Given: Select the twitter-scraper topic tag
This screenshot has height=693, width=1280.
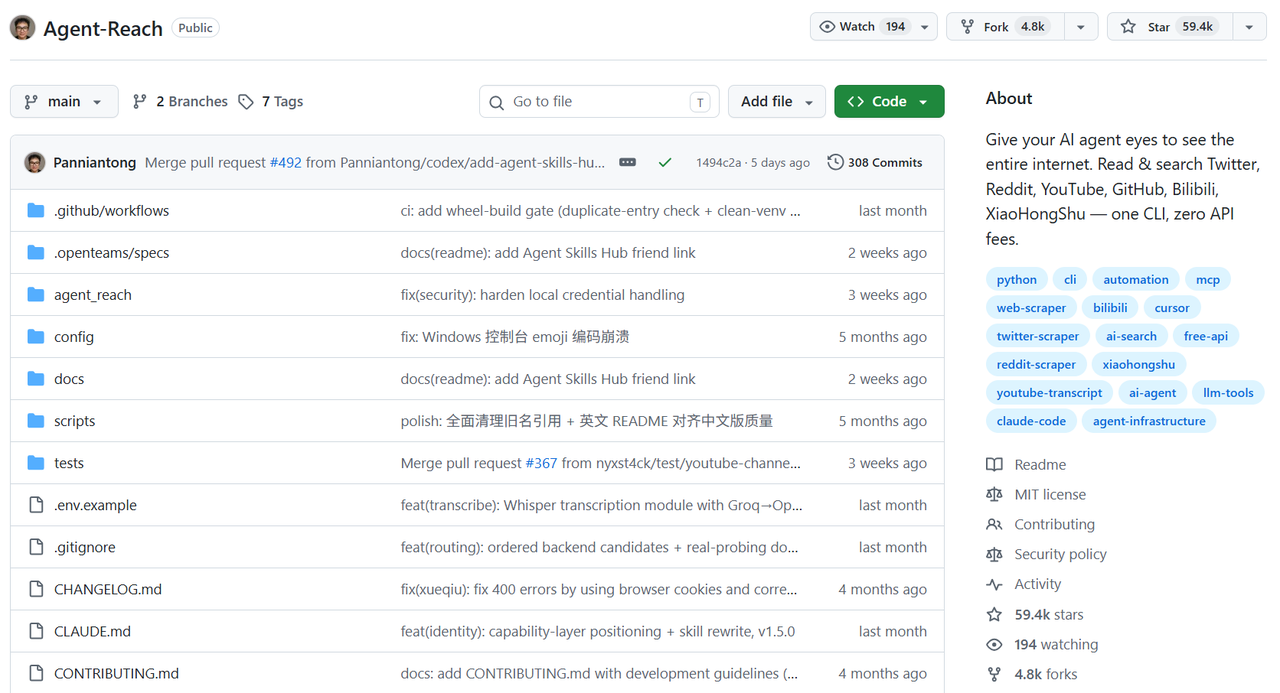Looking at the screenshot, I should click(x=1038, y=336).
